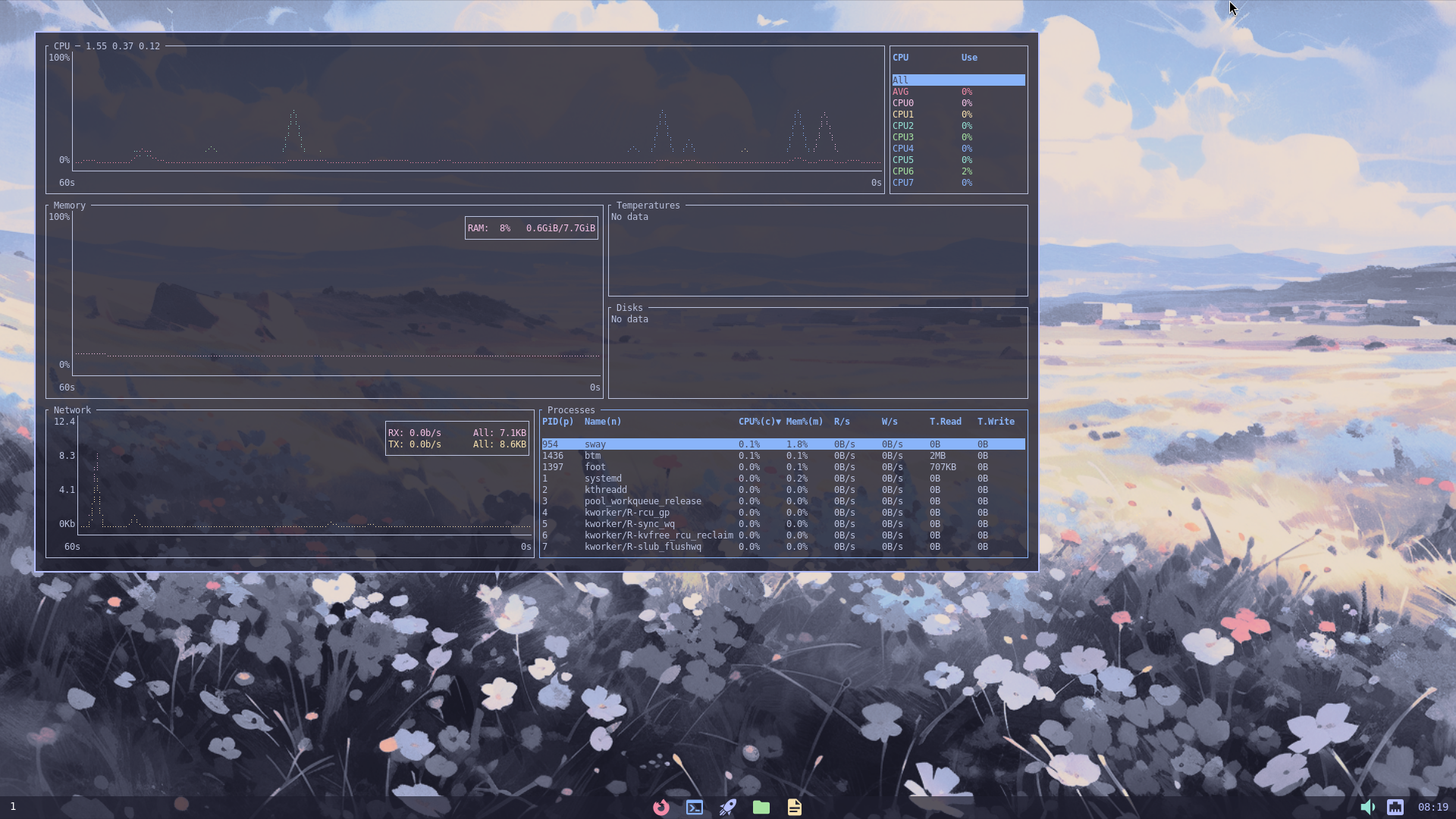Click the ethernet network tray icon
Image resolution: width=1456 pixels, height=819 pixels.
(1395, 807)
